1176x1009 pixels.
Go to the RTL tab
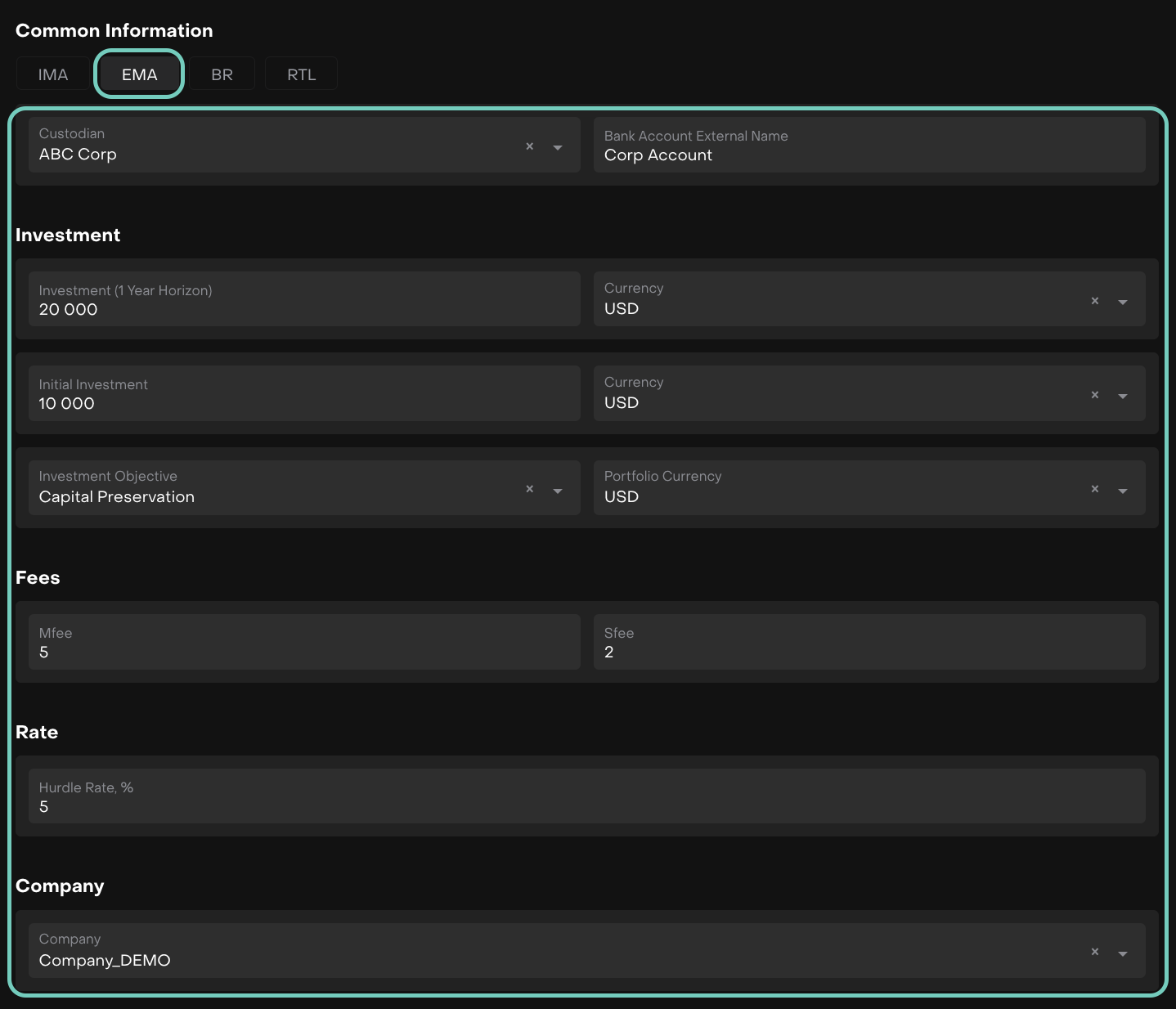click(x=301, y=74)
